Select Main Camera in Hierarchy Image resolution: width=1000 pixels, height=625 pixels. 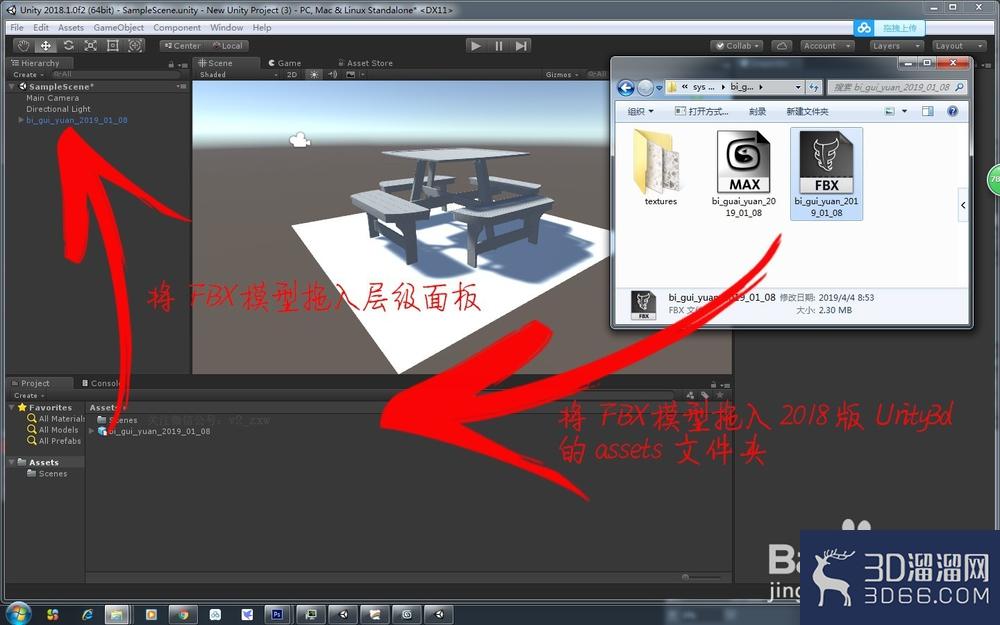pyautogui.click(x=52, y=98)
